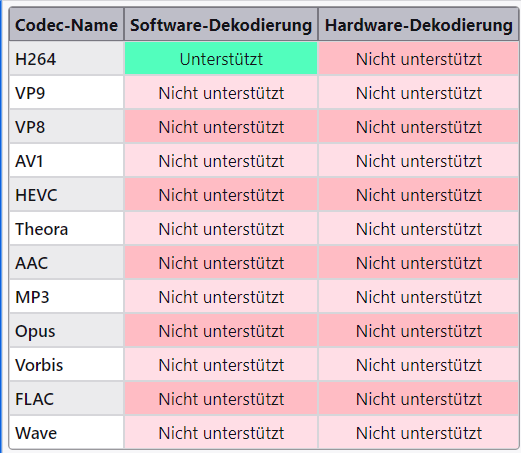Click AAC software decoding status cell
This screenshot has height=453, width=521.
pyautogui.click(x=221, y=263)
